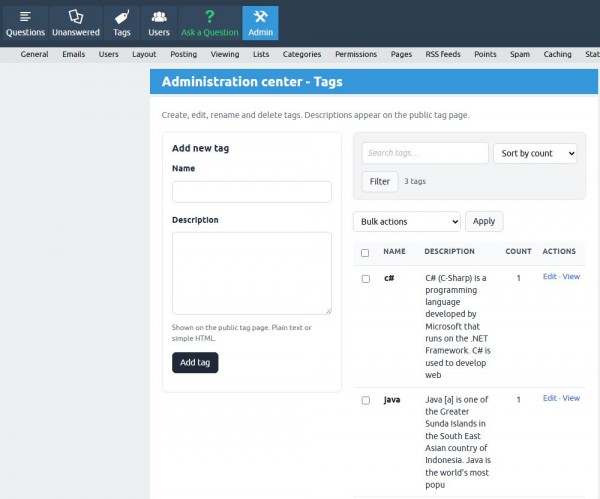Open the Tags icon in top navigation
This screenshot has width=600, height=499.
pos(122,16)
